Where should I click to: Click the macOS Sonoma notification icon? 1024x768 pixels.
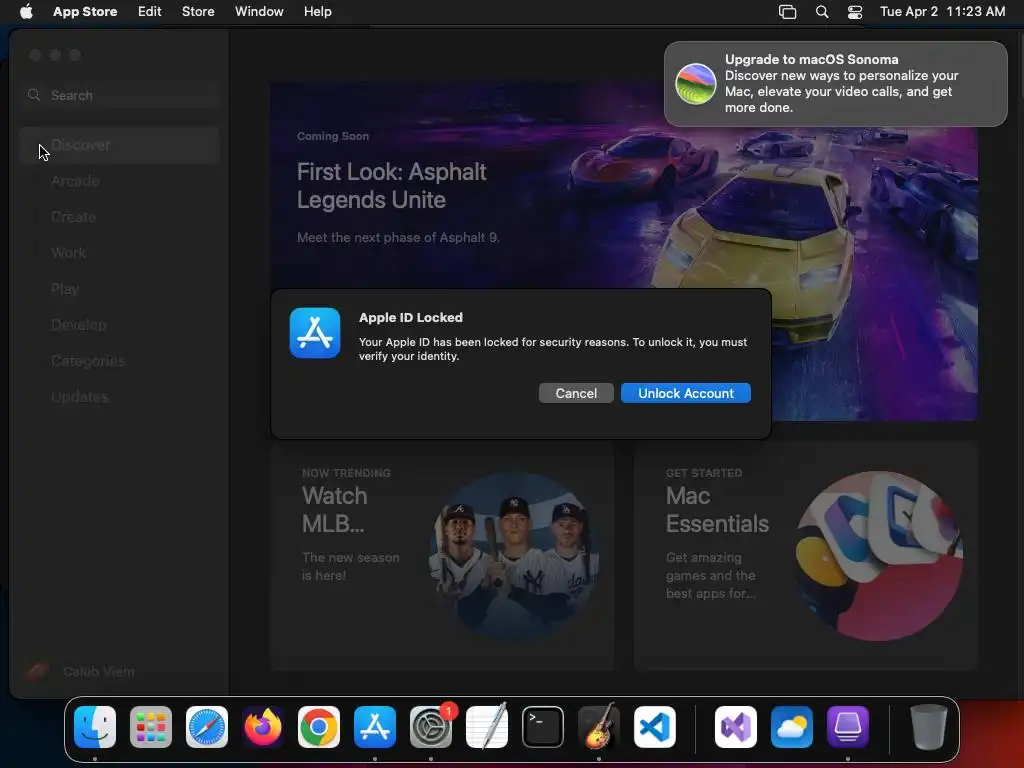pyautogui.click(x=696, y=84)
